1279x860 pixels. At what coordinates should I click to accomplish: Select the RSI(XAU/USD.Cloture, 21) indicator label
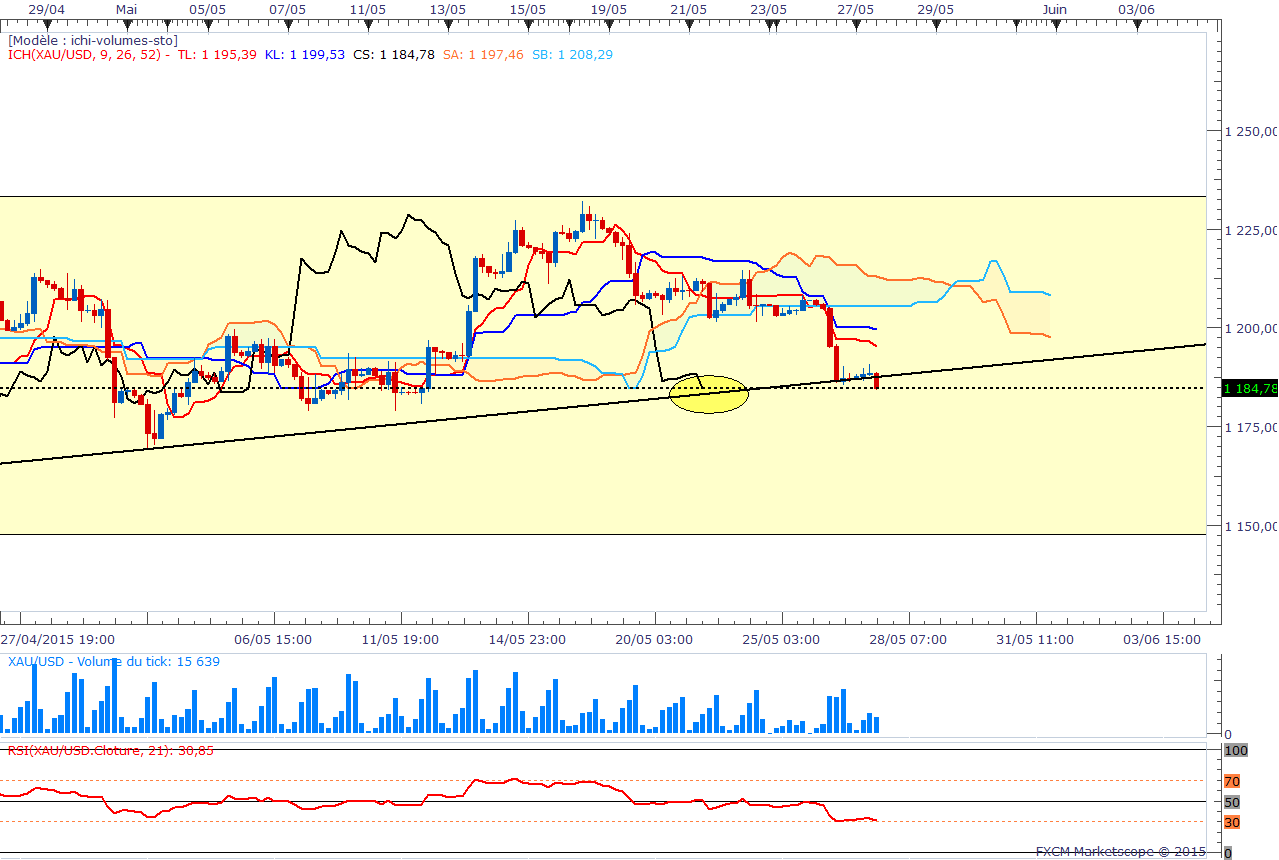point(111,750)
